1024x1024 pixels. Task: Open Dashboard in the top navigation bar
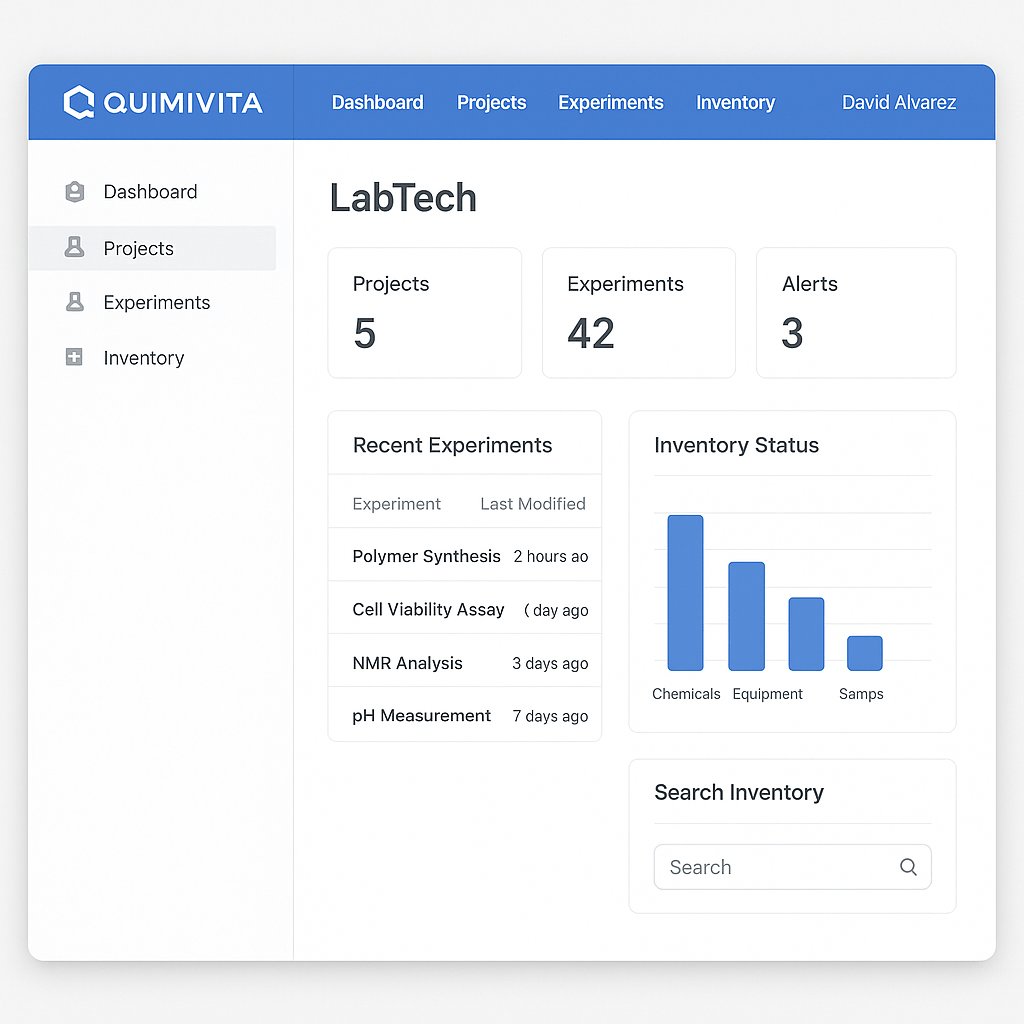pos(377,103)
